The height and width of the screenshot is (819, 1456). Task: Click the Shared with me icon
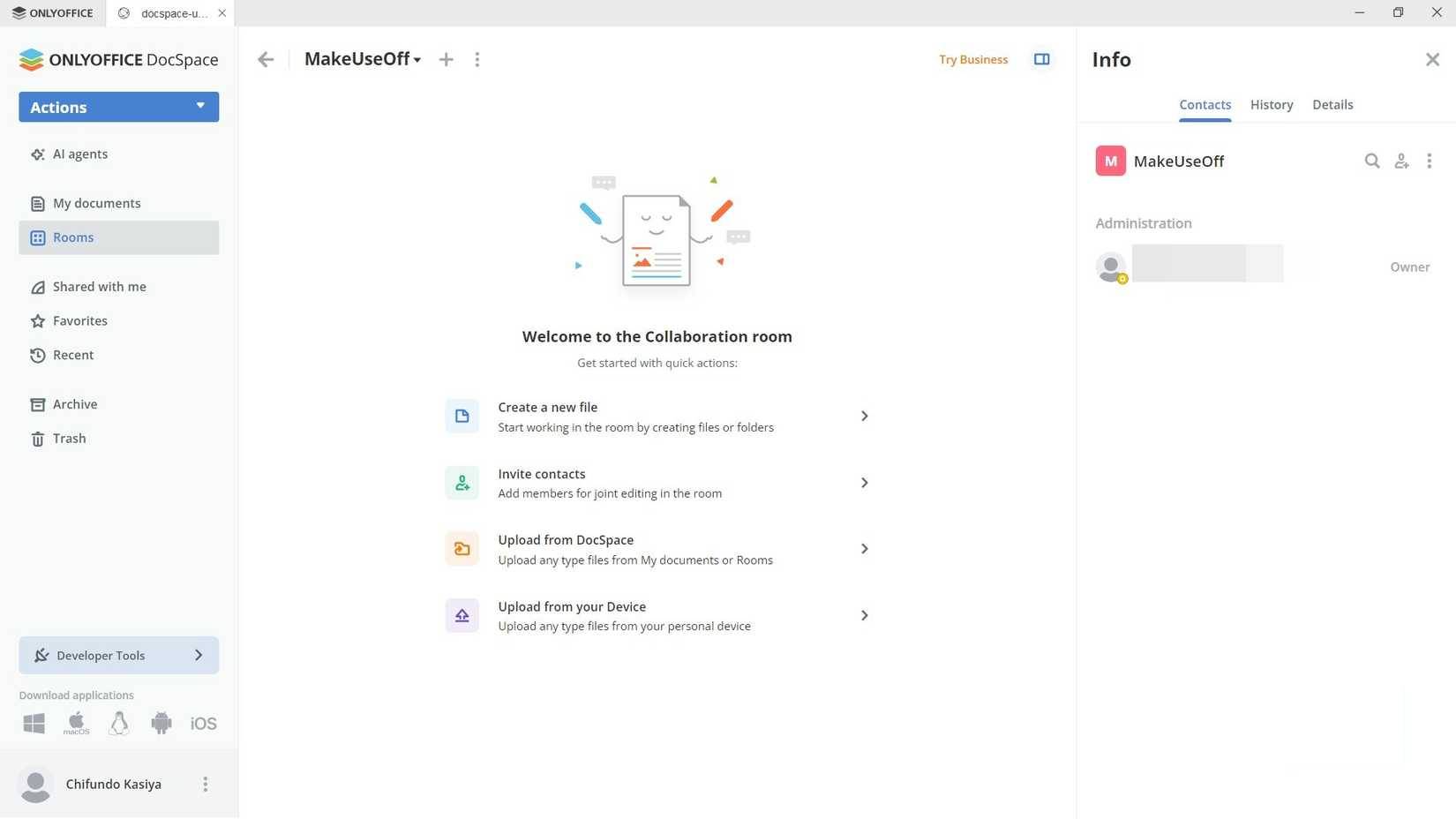(37, 288)
